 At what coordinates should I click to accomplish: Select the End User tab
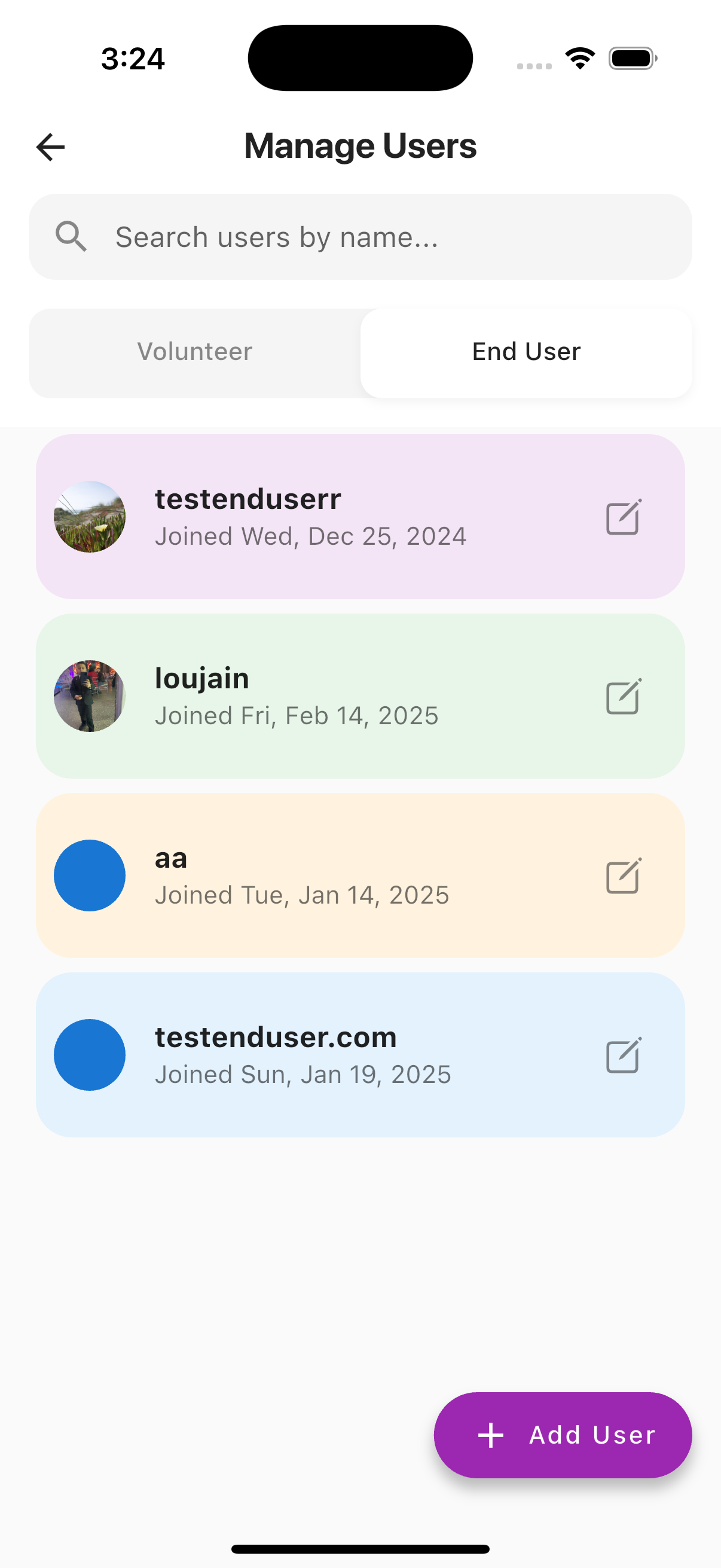click(525, 350)
